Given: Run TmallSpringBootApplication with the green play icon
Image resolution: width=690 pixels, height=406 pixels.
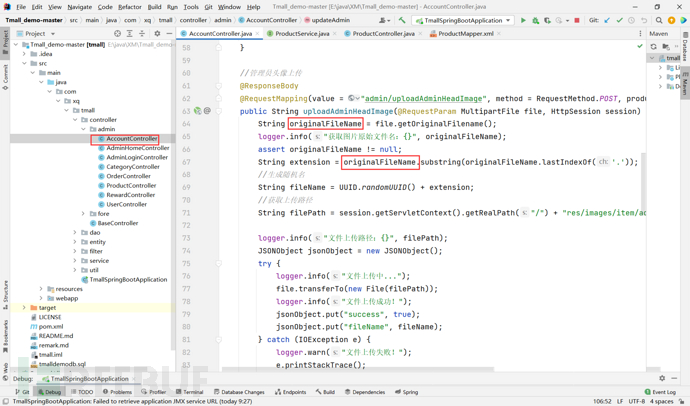Looking at the screenshot, I should (x=523, y=20).
